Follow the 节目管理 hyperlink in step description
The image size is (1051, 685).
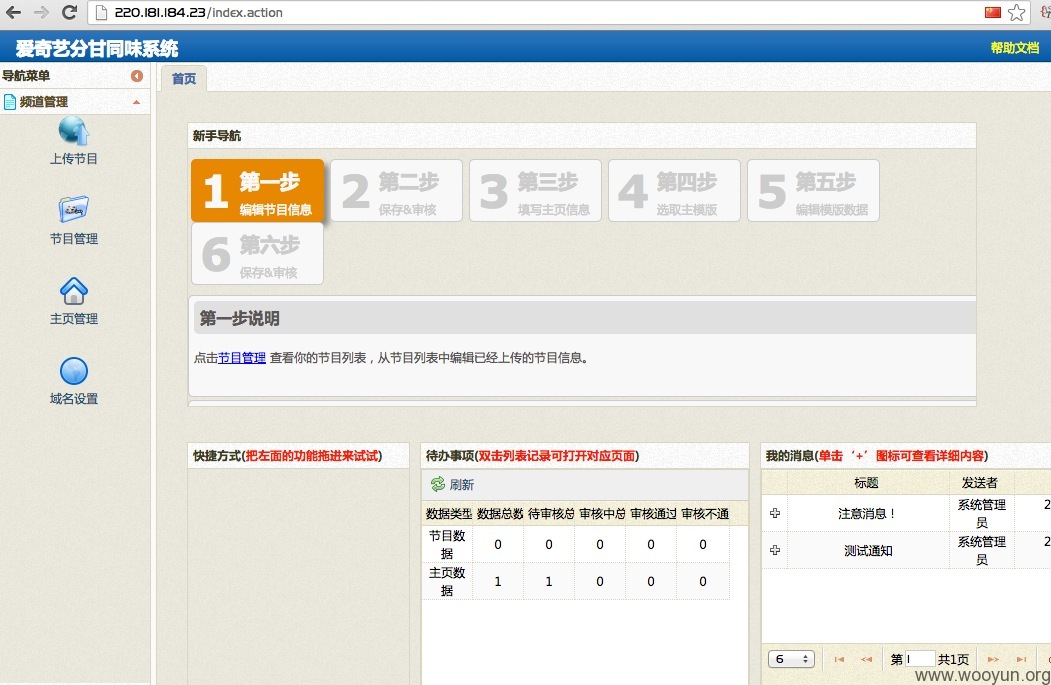[x=242, y=358]
